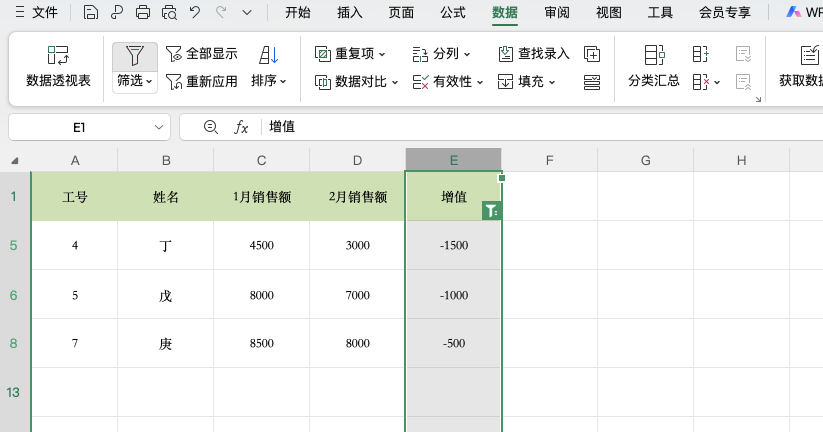The height and width of the screenshot is (432, 823).
Task: Open outline settings dialog launcher
Action: pyautogui.click(x=758, y=99)
